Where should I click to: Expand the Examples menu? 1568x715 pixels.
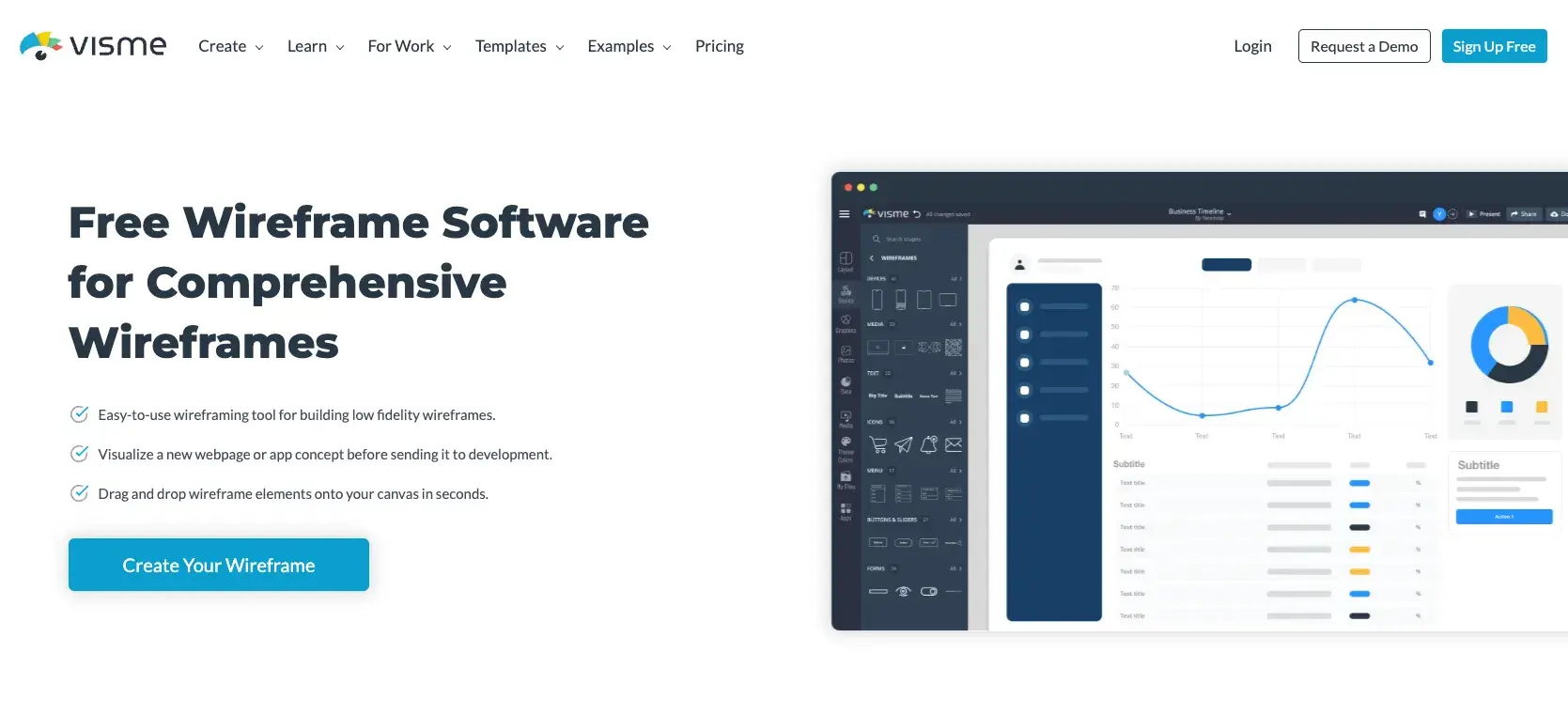(629, 46)
